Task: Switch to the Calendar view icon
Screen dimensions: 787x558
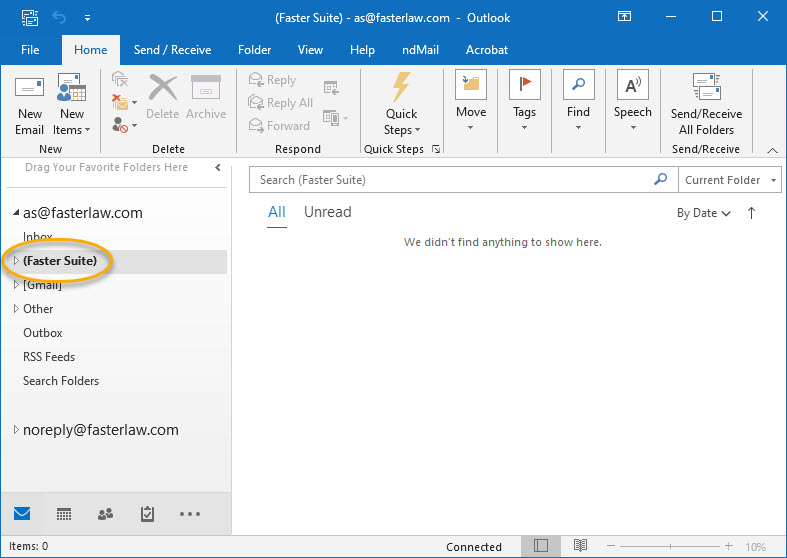Action: point(64,514)
